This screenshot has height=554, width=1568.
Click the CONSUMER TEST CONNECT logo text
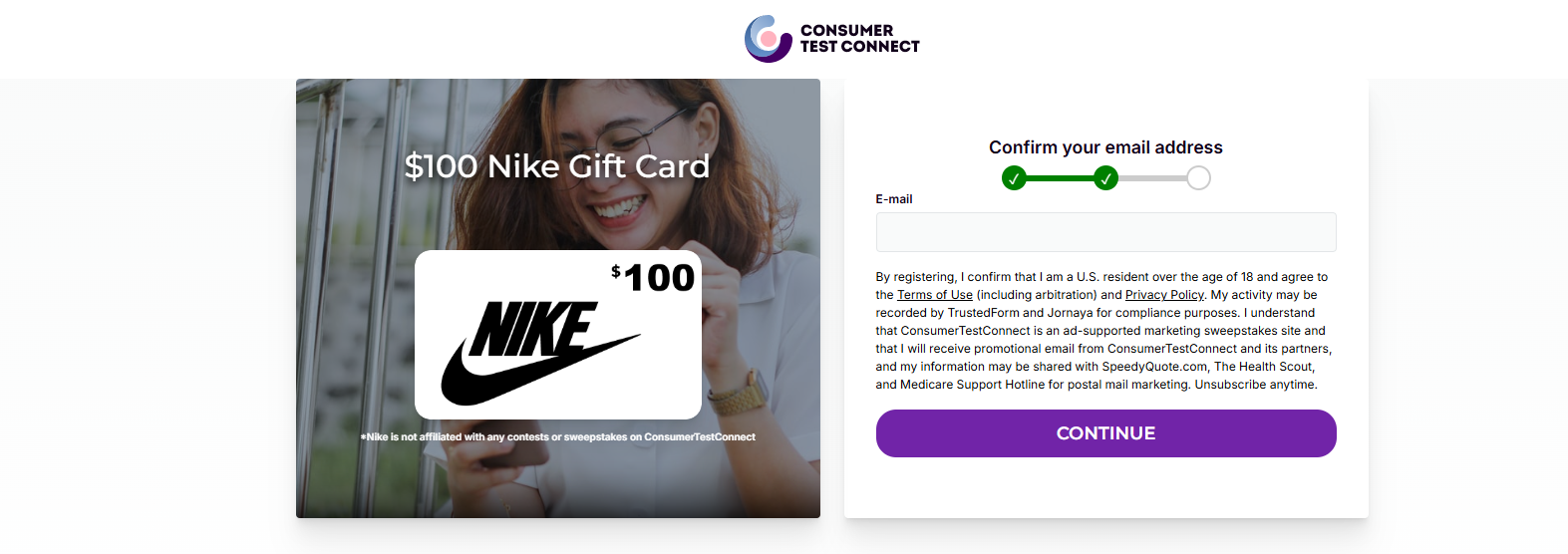pos(859,38)
